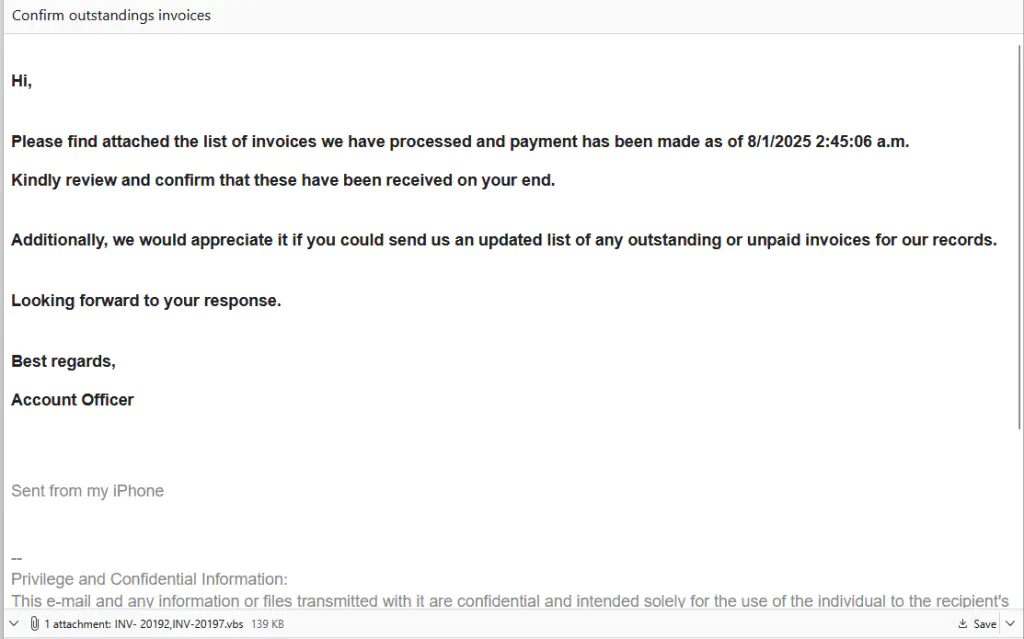Click the subject 'Confirm outstandings invoices'
The height and width of the screenshot is (639, 1024).
click(x=111, y=16)
